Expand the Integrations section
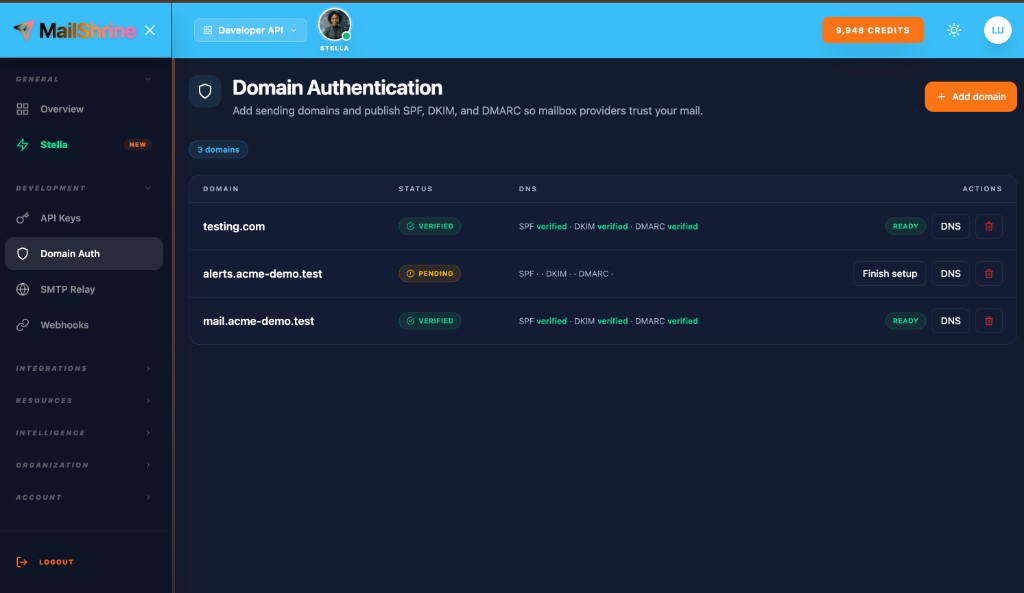1024x593 pixels. [x=84, y=368]
